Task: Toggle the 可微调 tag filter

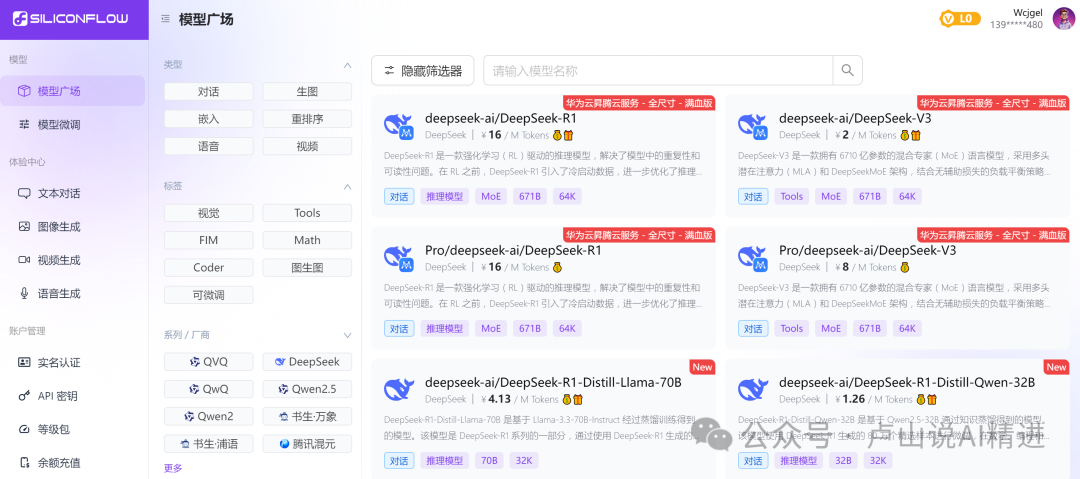Action: pos(209,295)
